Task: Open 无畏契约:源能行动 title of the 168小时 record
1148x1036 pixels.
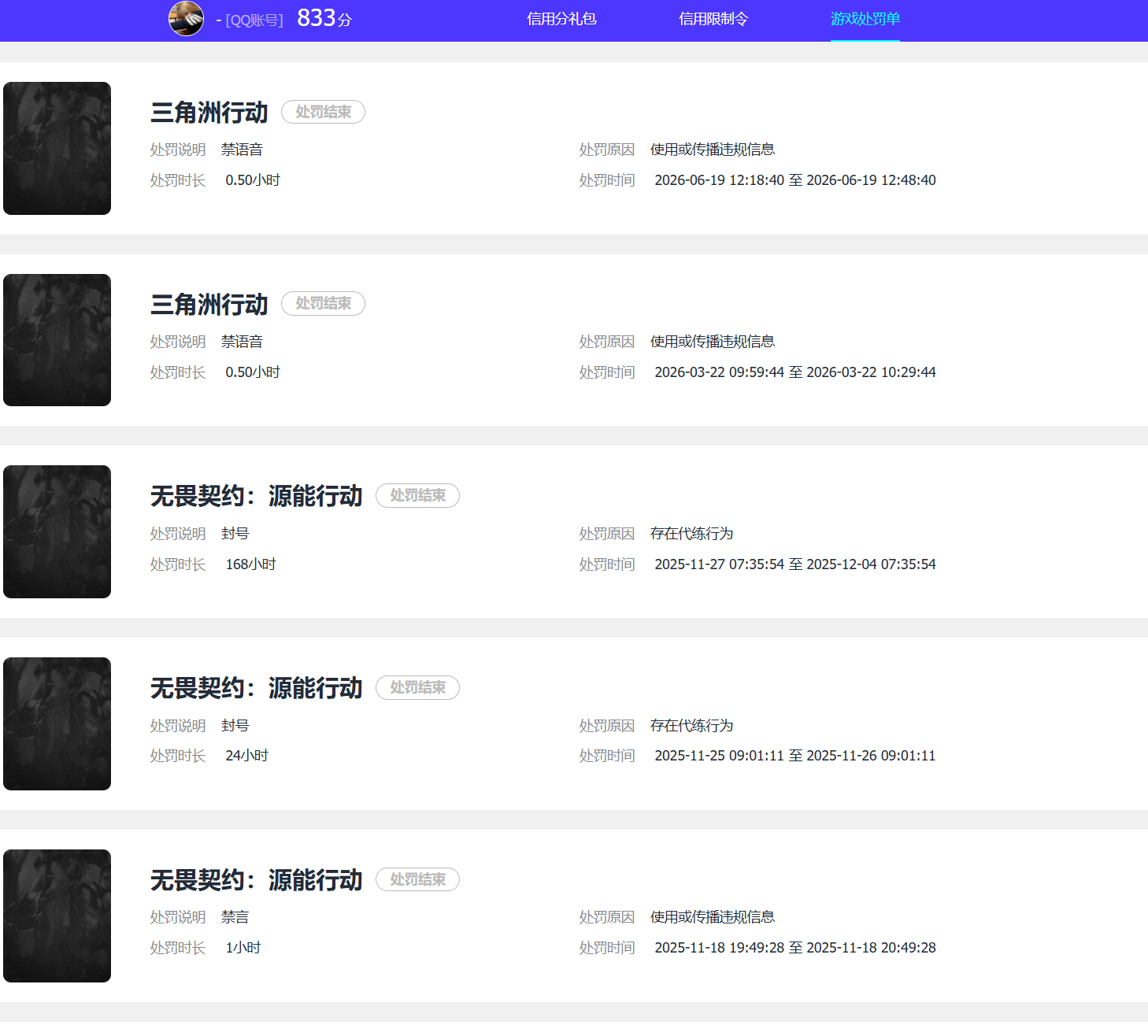Action: coord(257,496)
